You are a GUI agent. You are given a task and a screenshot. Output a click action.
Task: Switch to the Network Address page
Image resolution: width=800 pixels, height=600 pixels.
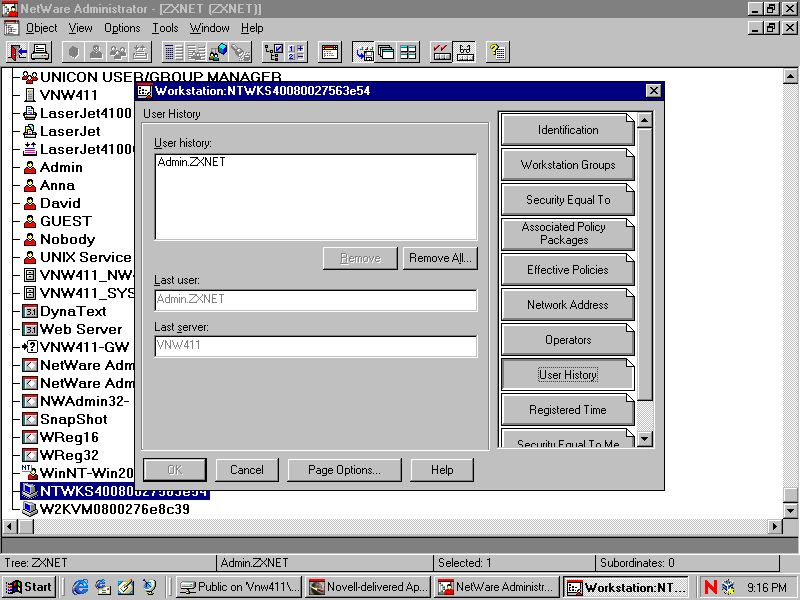click(x=568, y=305)
